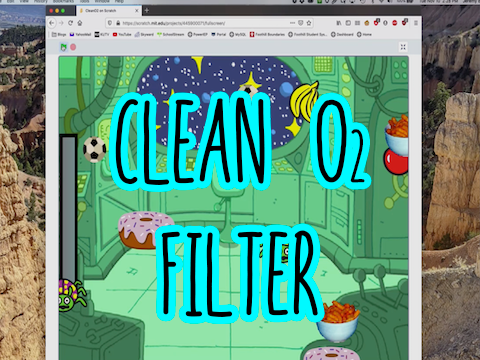Screen dimensions: 480x360
Task: Click the soccer ball sprite on stage
Action: pos(95,149)
